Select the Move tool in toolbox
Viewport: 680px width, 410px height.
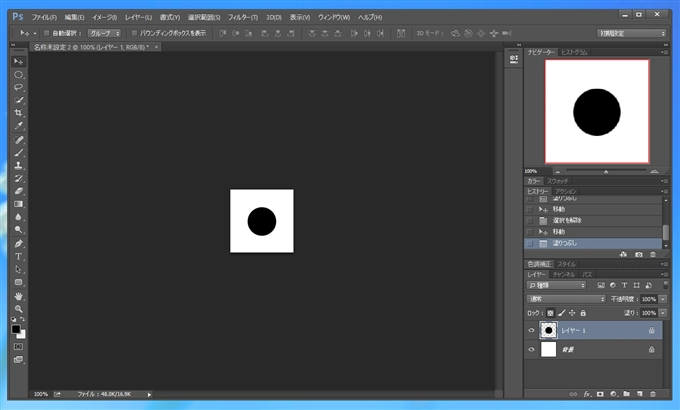coord(18,62)
